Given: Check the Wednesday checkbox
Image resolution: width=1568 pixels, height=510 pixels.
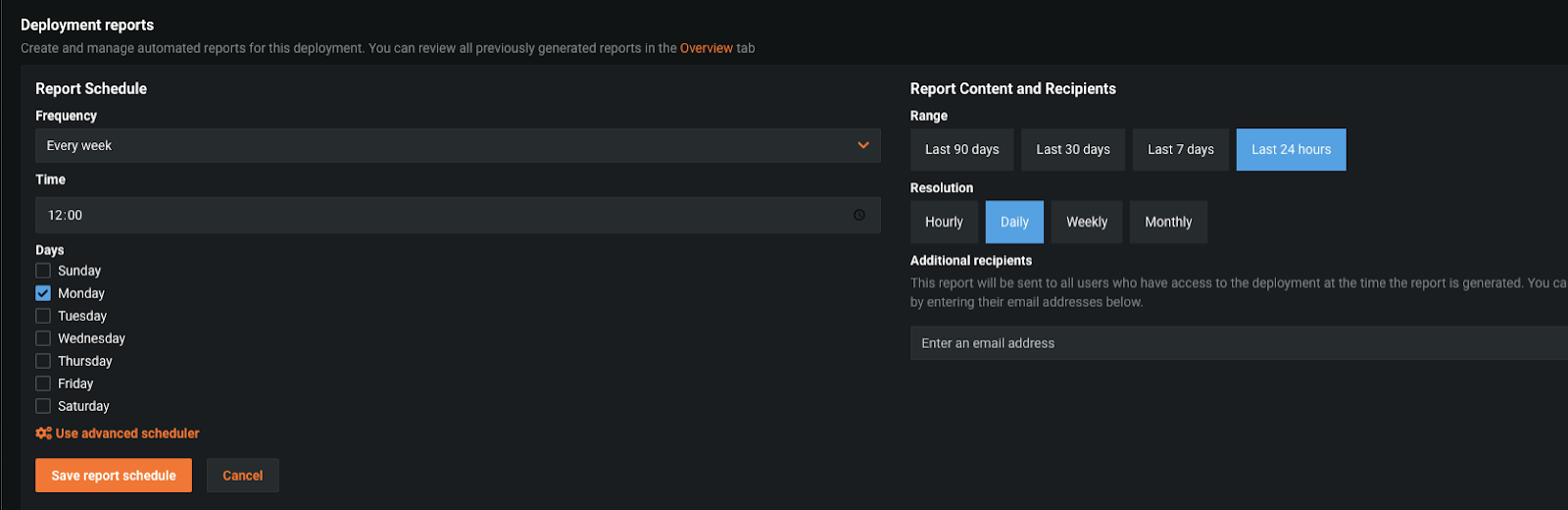Looking at the screenshot, I should [43, 338].
